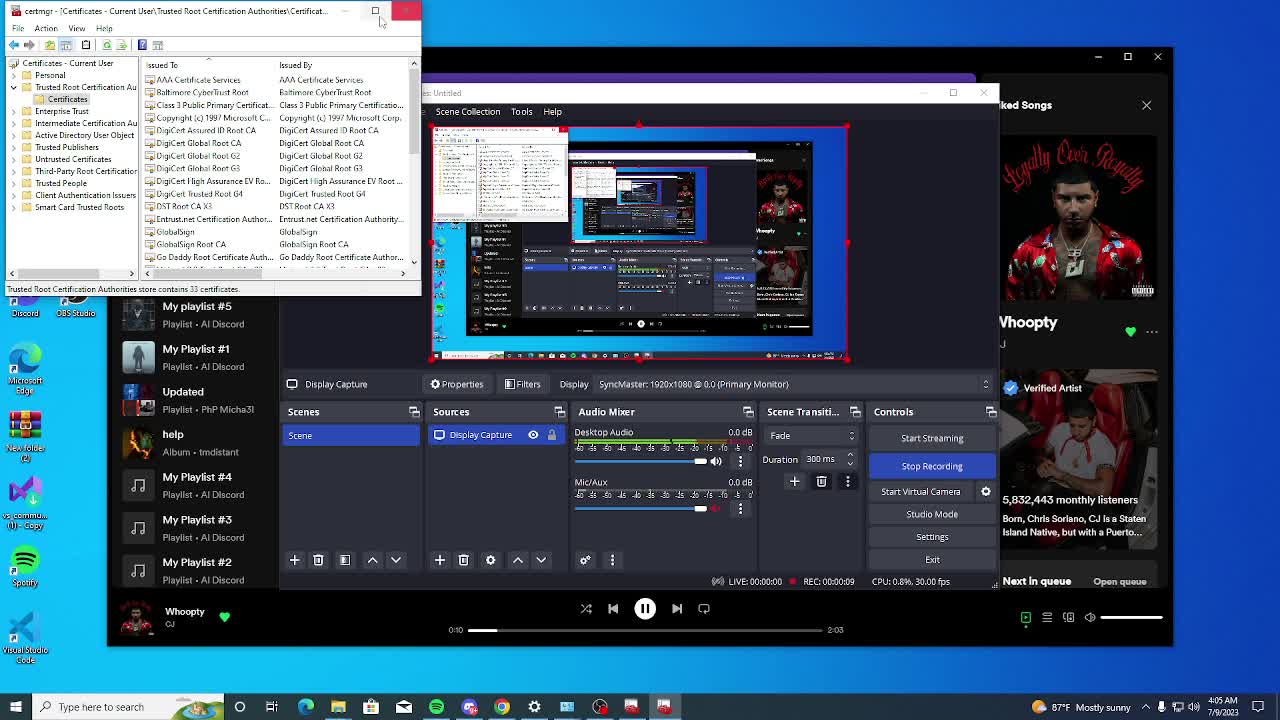Image resolution: width=1280 pixels, height=720 pixels.
Task: Open the Action menu in certmgr
Action: 45,28
